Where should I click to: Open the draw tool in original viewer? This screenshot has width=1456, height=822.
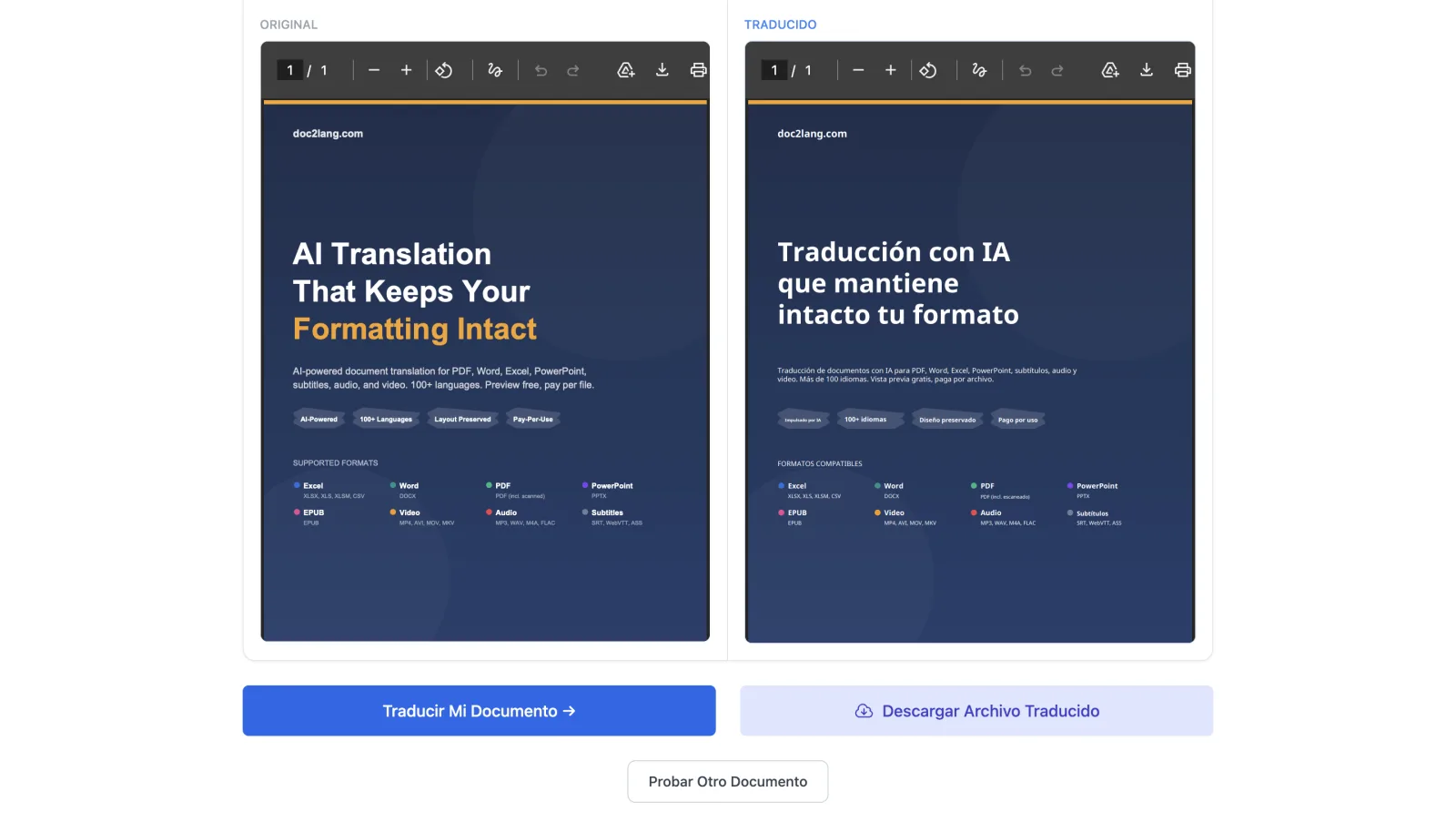pos(495,70)
